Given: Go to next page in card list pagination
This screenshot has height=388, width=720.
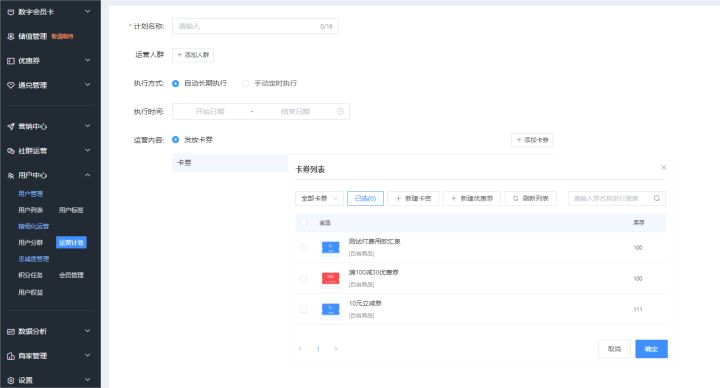Looking at the screenshot, I should [x=336, y=349].
